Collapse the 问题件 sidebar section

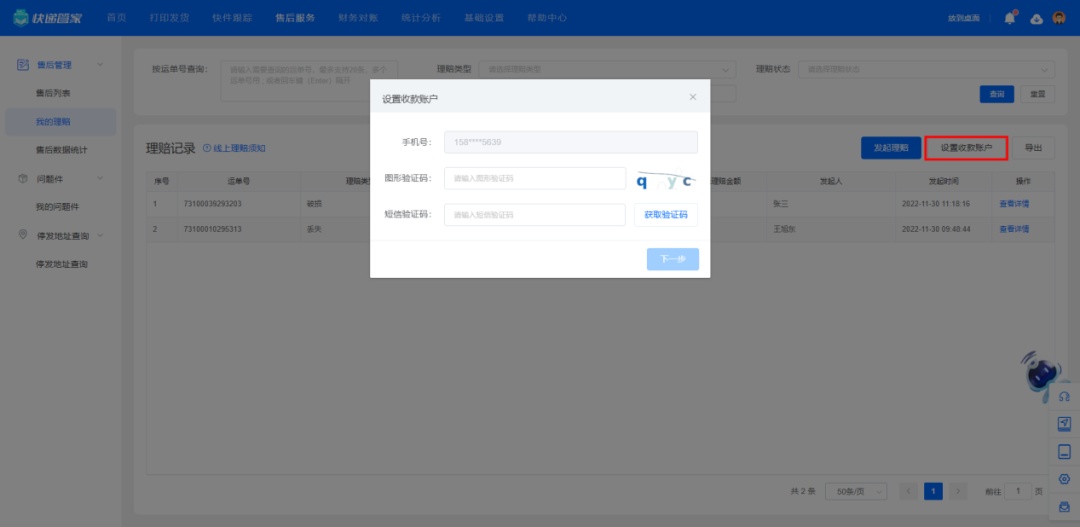(x=100, y=179)
